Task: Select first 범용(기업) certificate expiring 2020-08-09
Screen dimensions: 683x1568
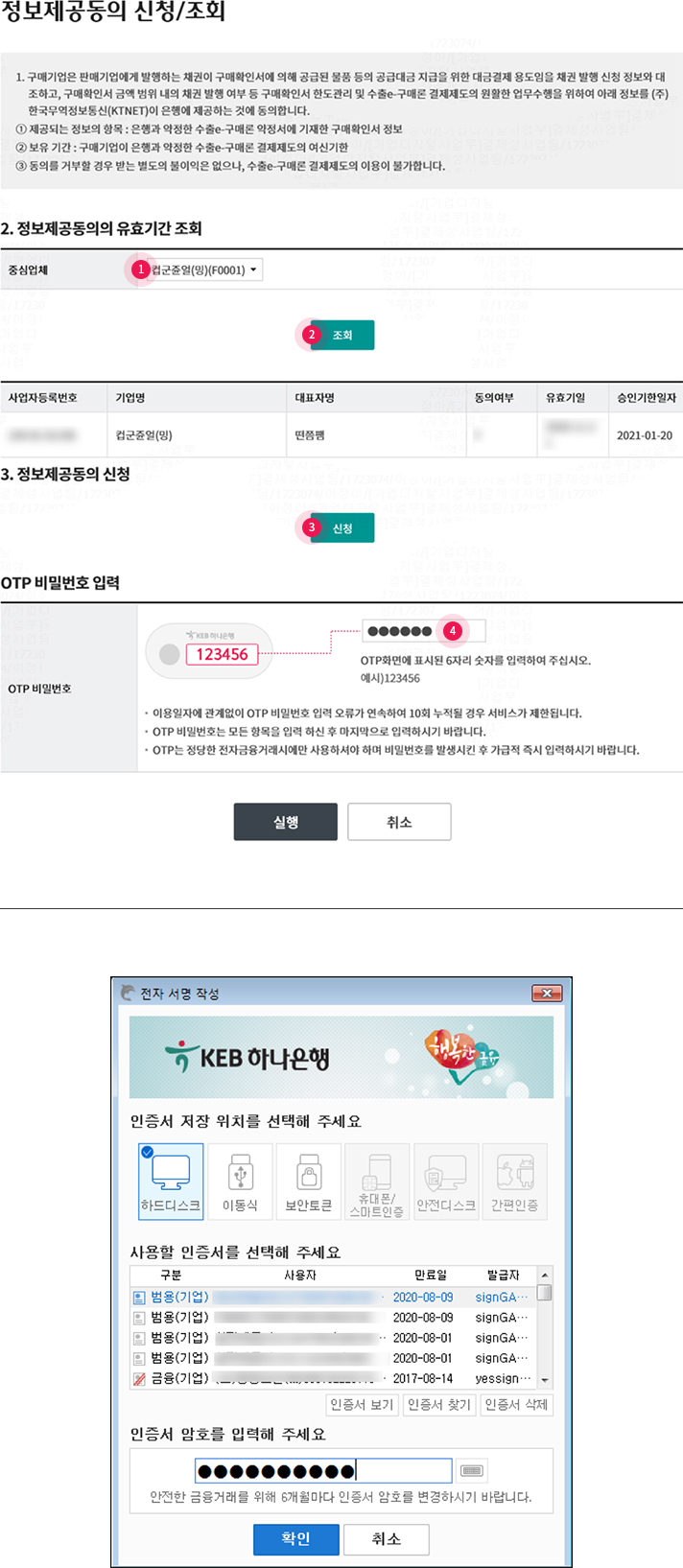Action: (x=334, y=1297)
